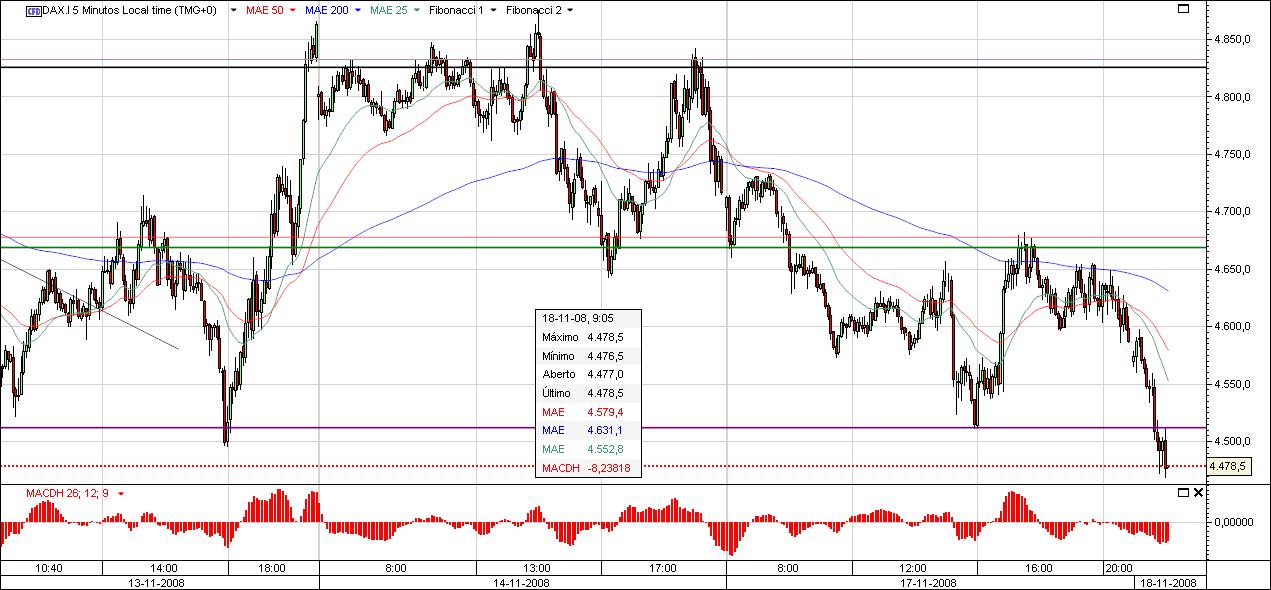
Task: Toggle the MACDH histogram display
Action: (x=119, y=493)
